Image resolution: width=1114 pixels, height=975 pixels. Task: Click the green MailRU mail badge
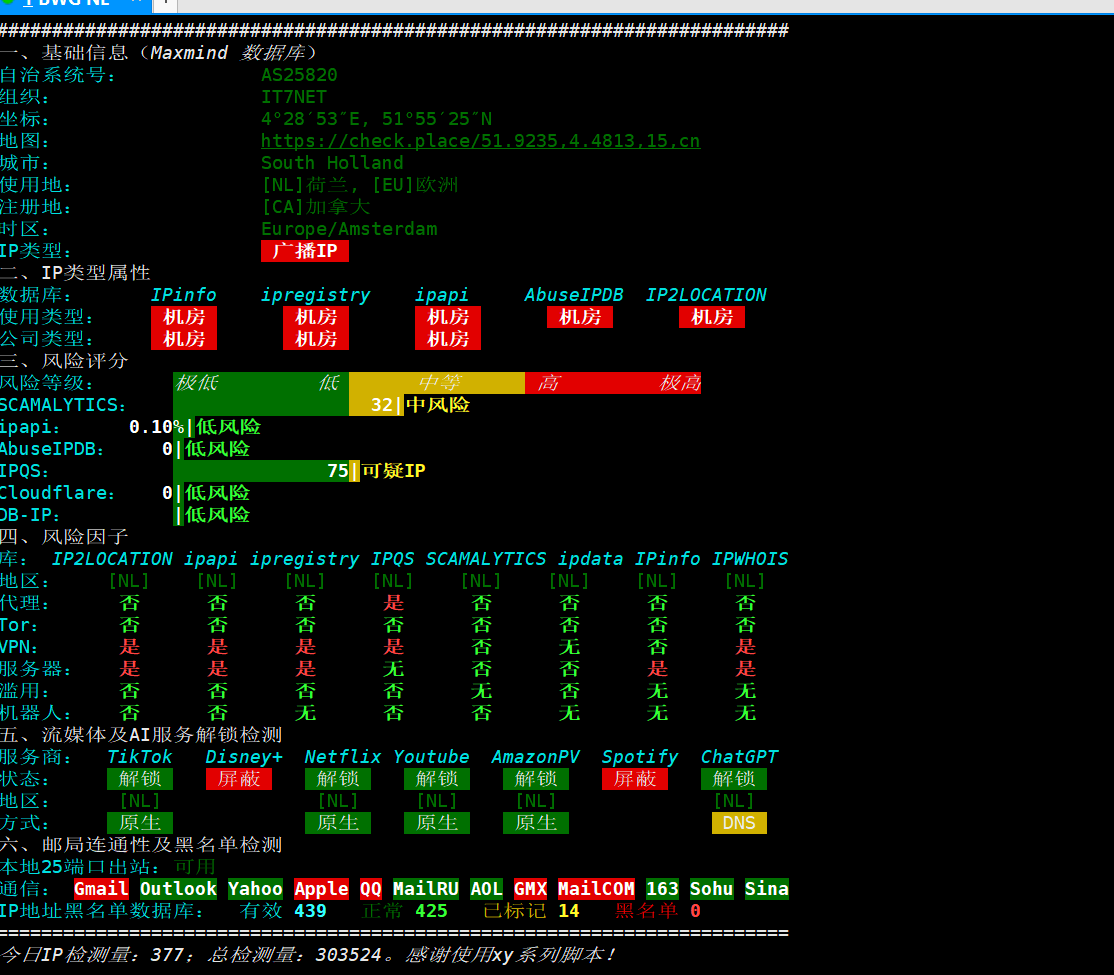(426, 889)
